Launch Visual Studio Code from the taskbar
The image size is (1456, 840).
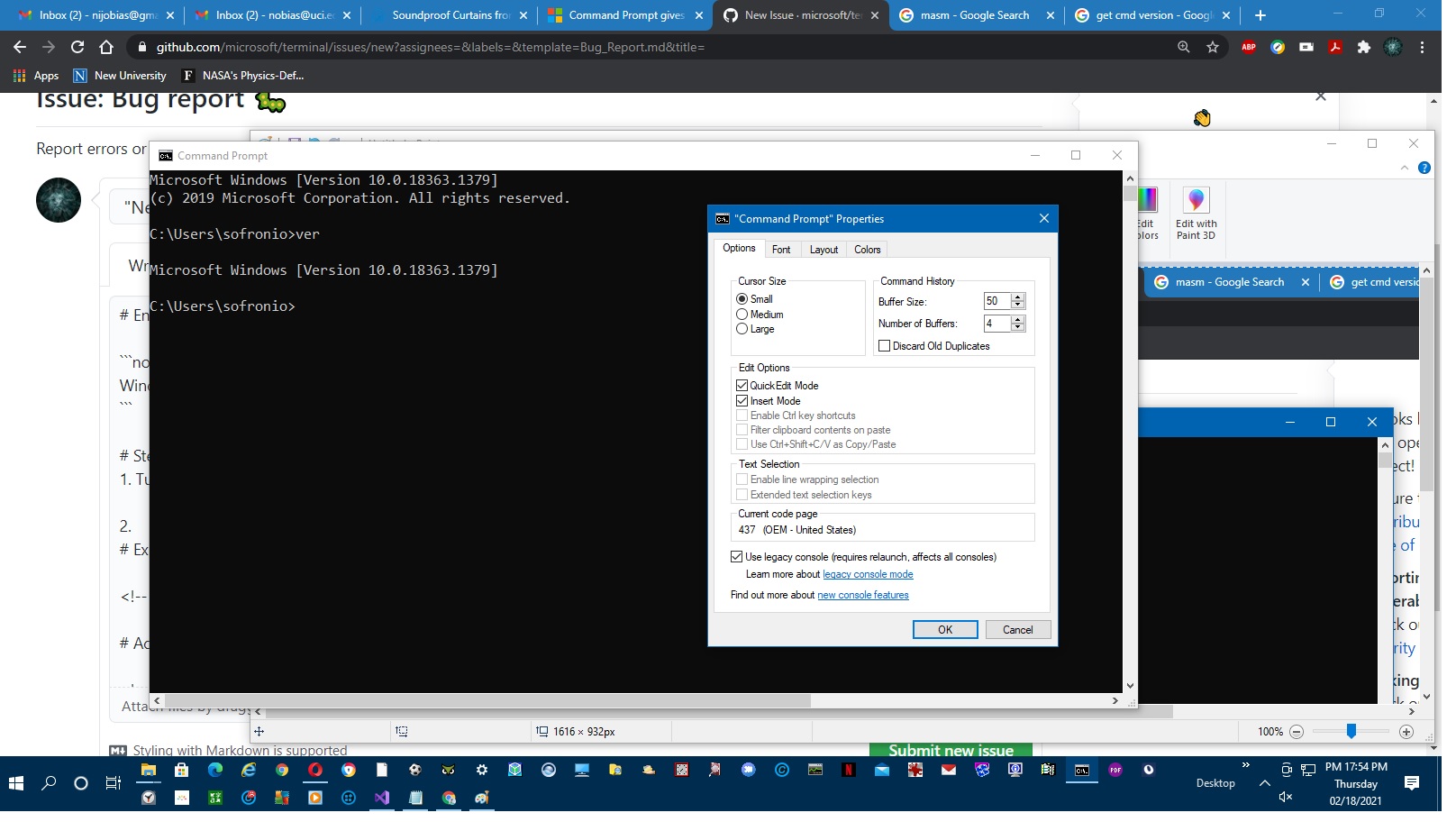pos(382,799)
